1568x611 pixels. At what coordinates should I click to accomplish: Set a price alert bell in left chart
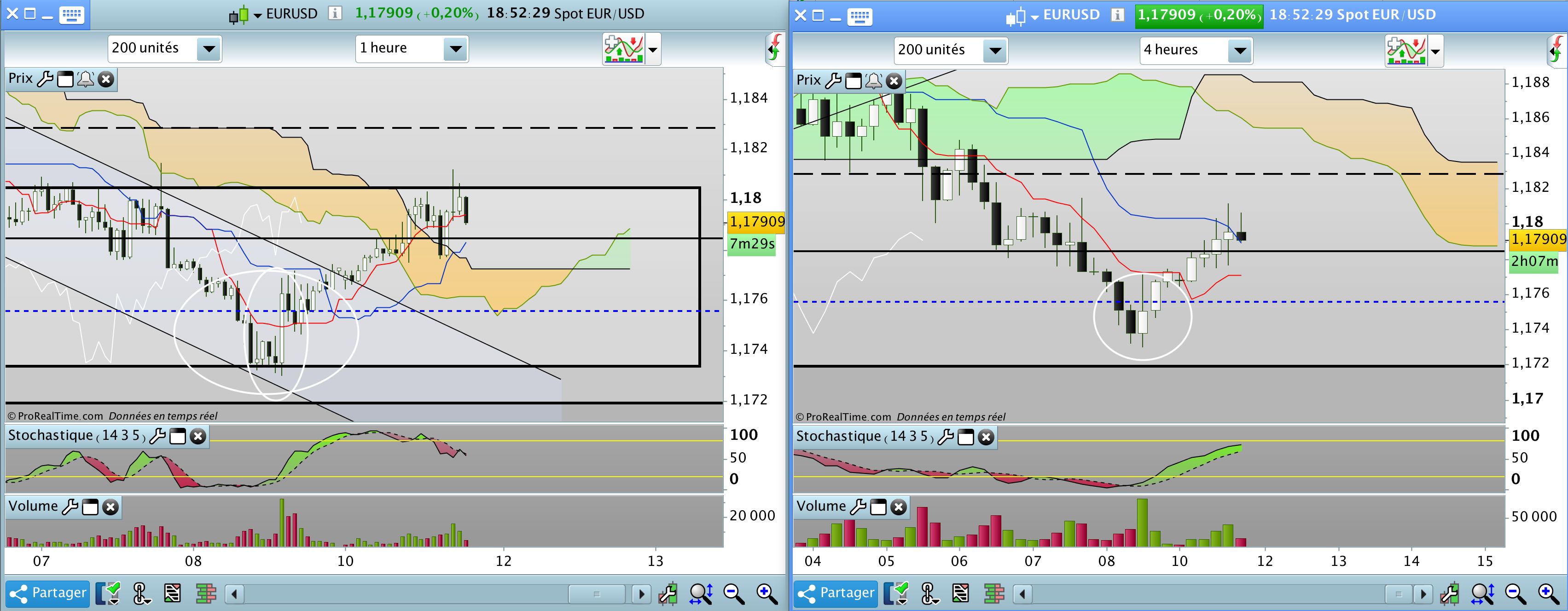tap(85, 79)
